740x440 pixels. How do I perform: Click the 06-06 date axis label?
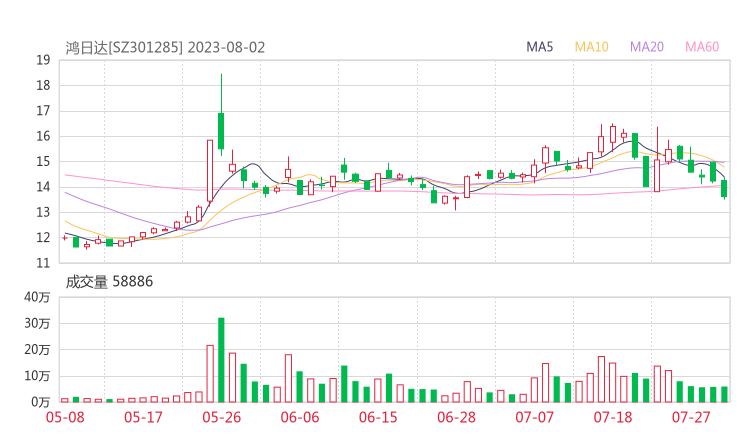[x=300, y=417]
